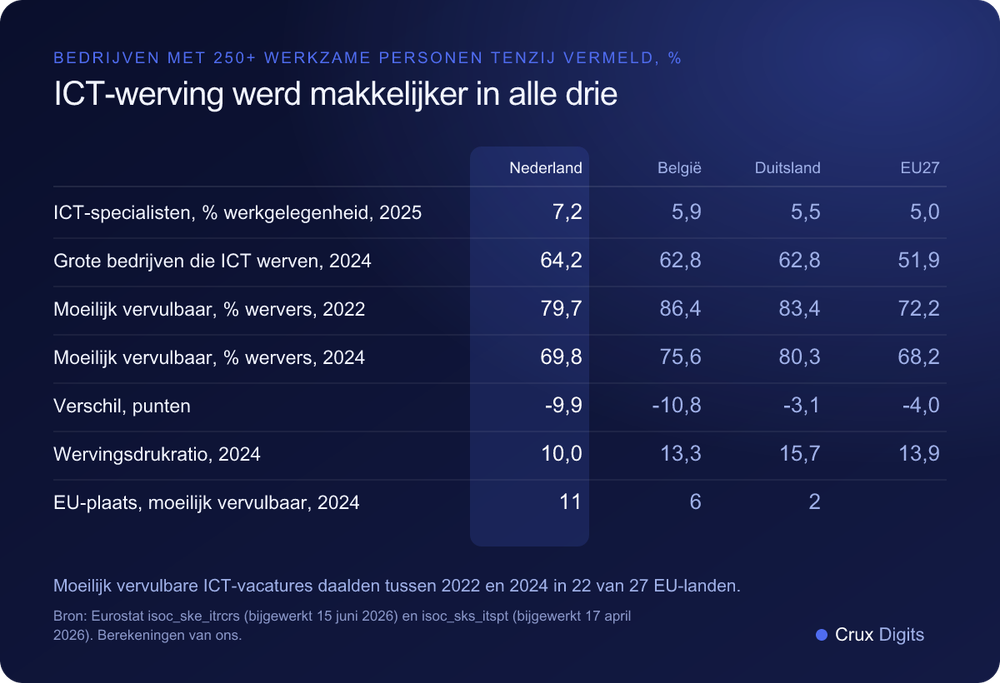Screen dimensions: 1000x683
Task: Click EU27 value 68,2 for 2024
Action: [919, 357]
